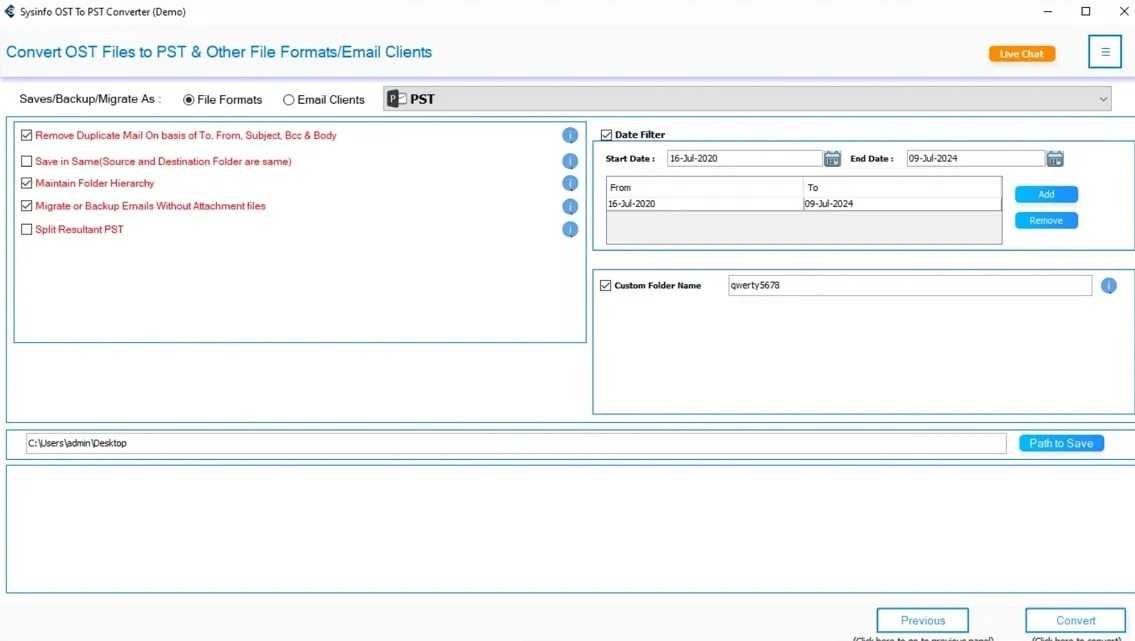Screen dimensions: 1135x641
Task: Expand the PST format dropdown arrow
Action: click(1103, 99)
